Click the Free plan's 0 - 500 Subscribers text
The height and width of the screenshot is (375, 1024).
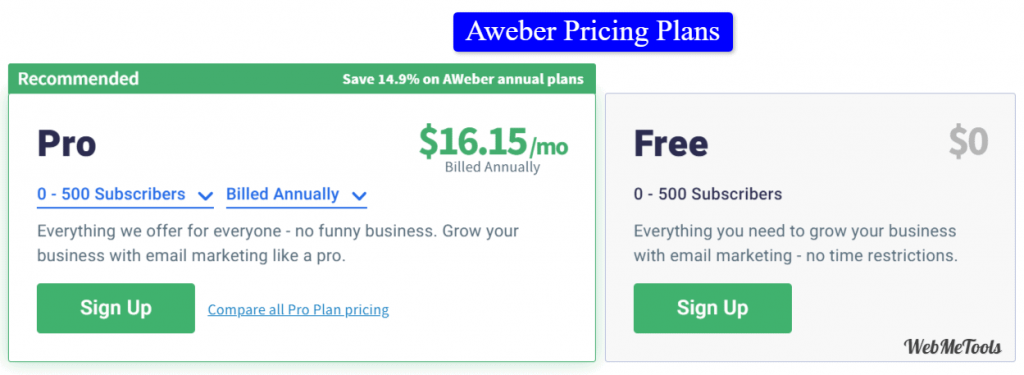point(708,194)
